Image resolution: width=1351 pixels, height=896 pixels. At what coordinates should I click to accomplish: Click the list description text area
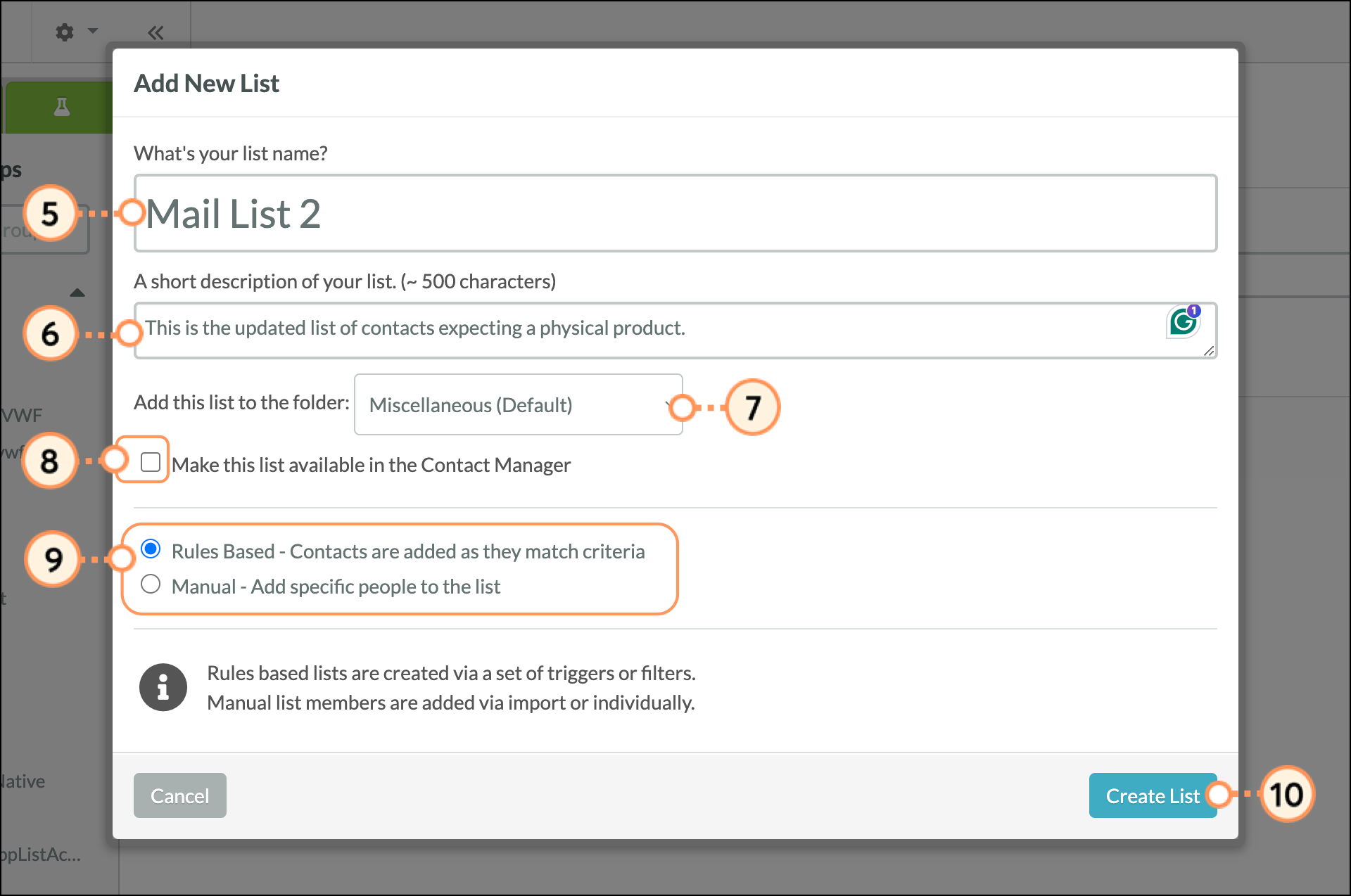pyautogui.click(x=633, y=331)
